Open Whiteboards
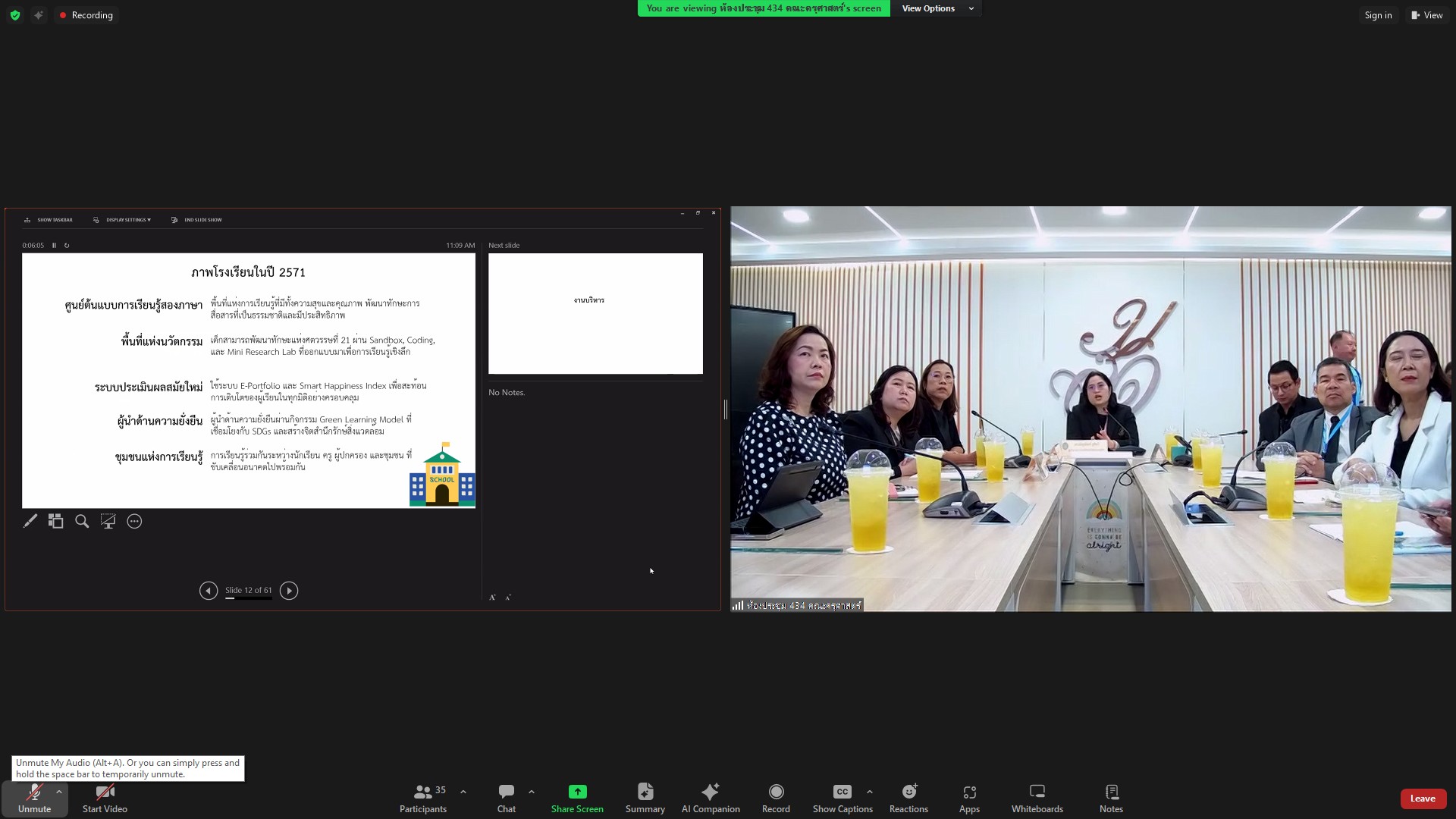 [1037, 798]
